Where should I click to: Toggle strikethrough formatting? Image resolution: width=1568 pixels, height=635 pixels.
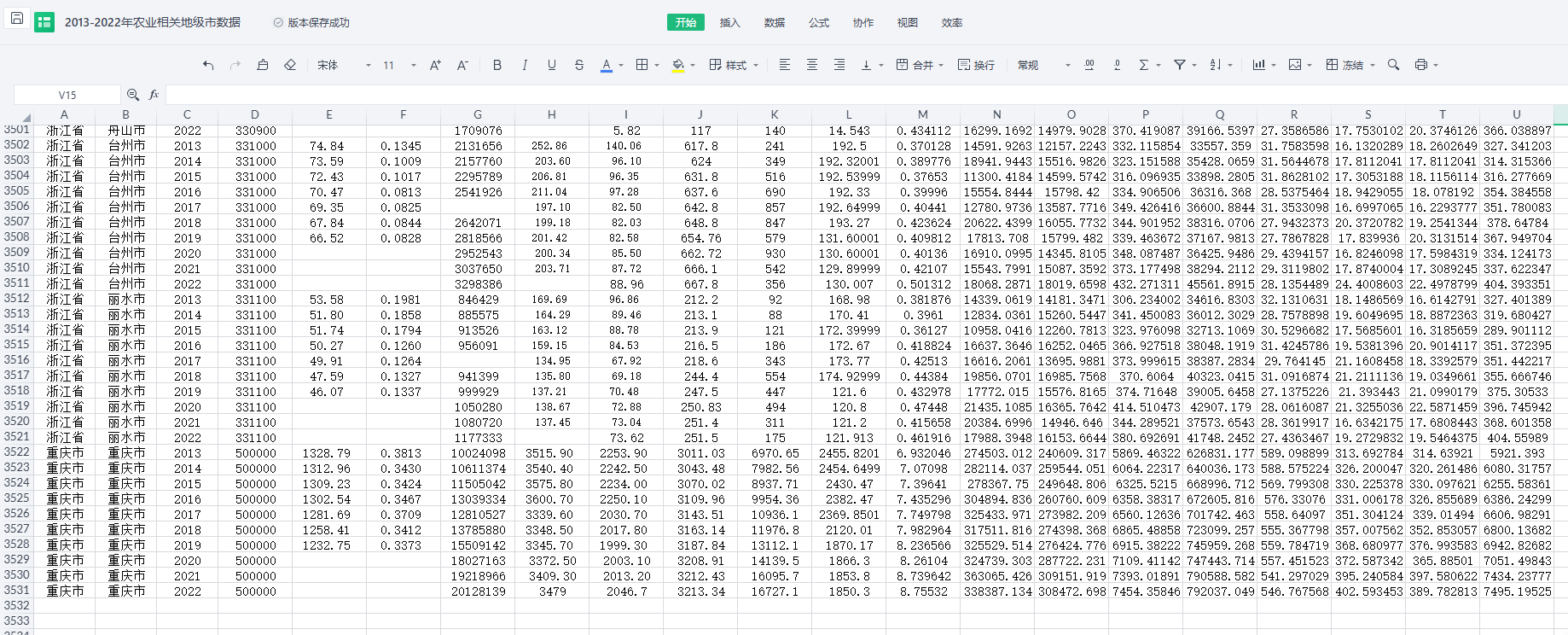(x=579, y=65)
